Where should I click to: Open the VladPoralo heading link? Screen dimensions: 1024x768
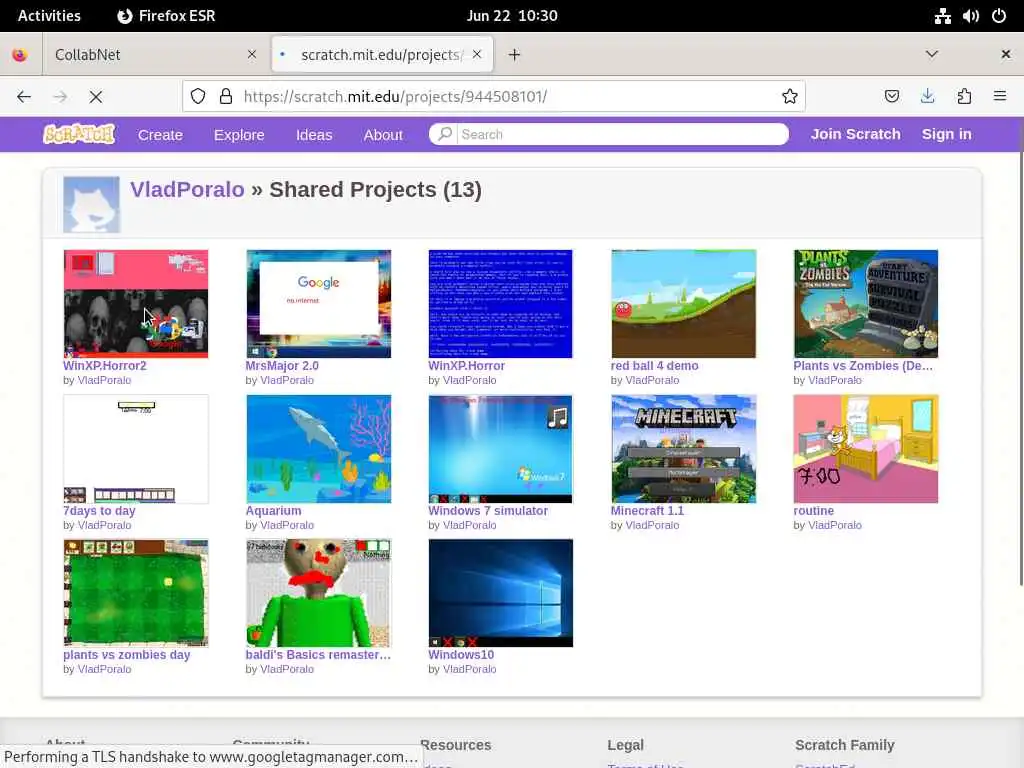click(187, 189)
